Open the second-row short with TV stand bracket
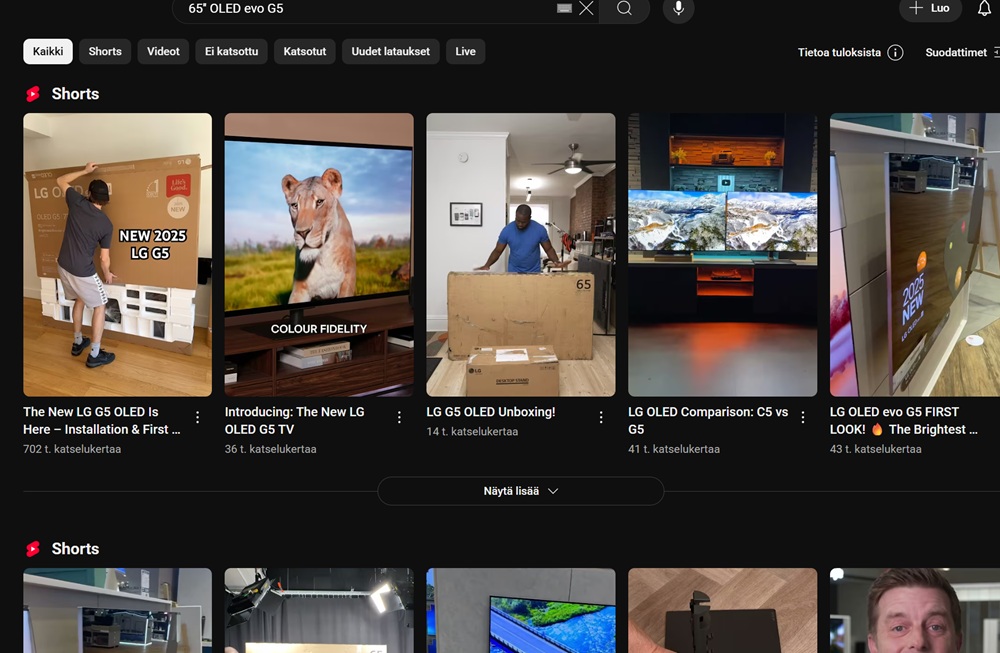Screen dimensions: 1000x653 pos(723,610)
